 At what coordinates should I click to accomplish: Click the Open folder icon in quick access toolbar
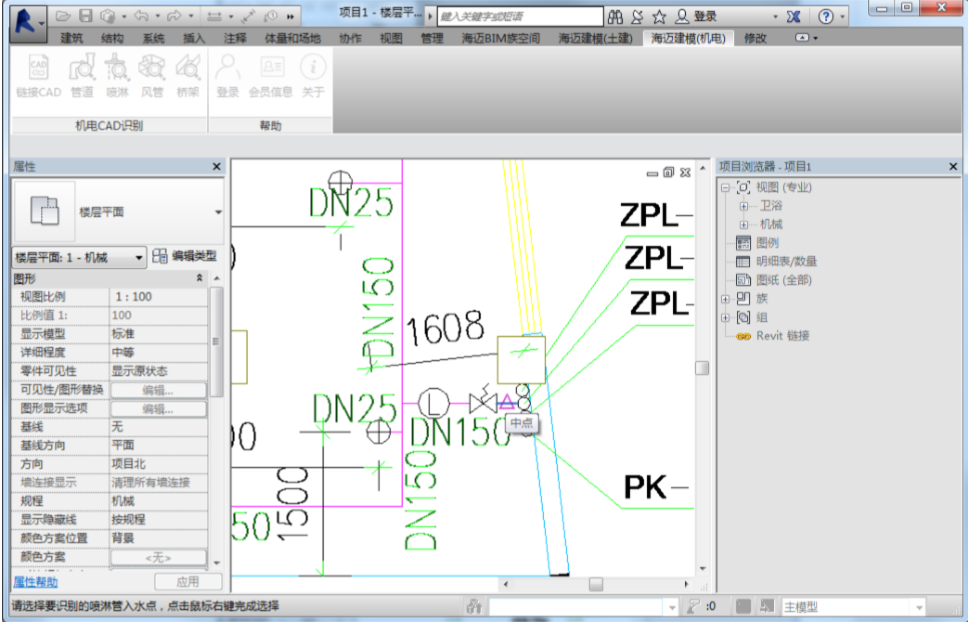pyautogui.click(x=63, y=16)
